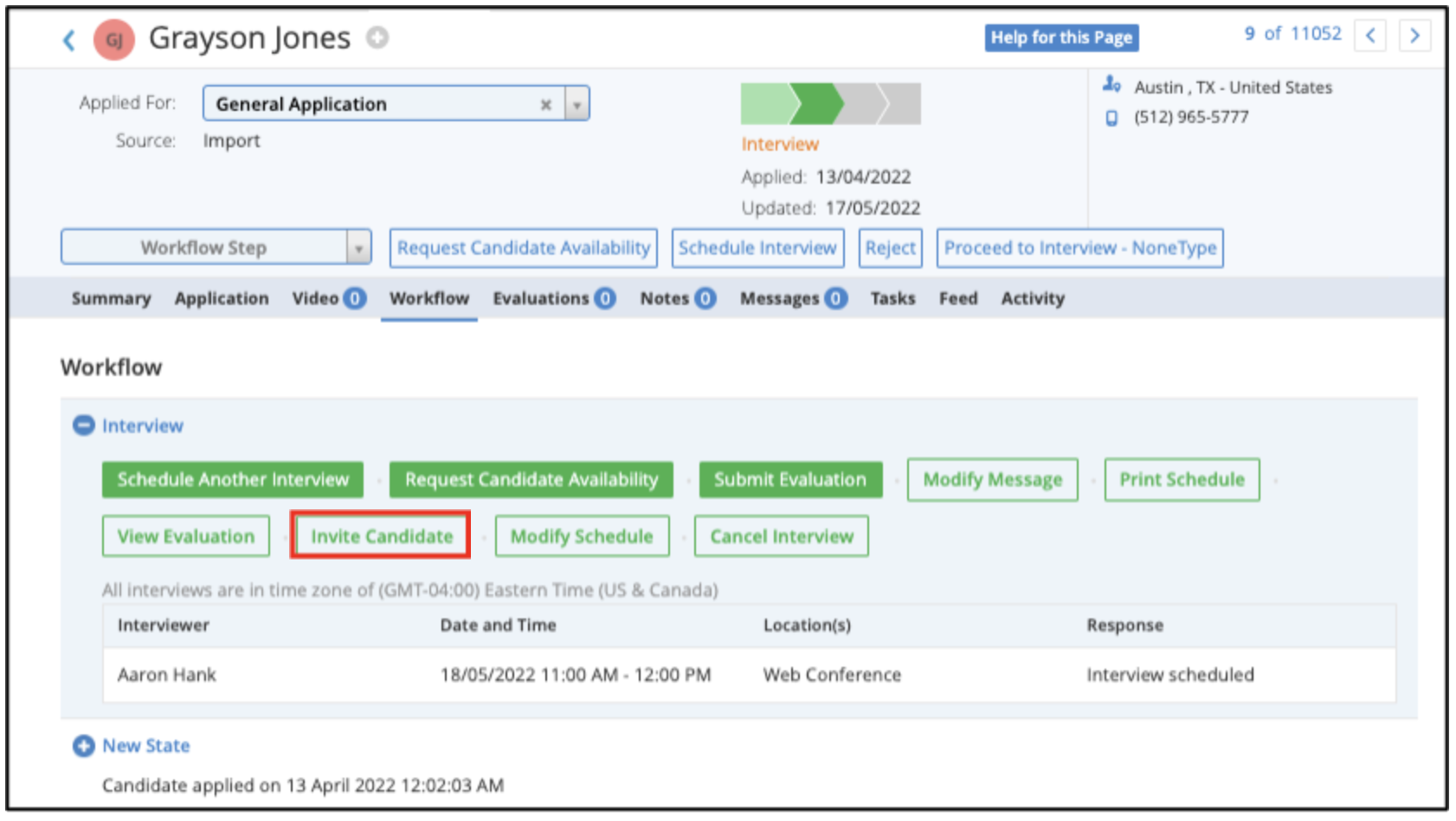Click the Video count badge

(355, 298)
